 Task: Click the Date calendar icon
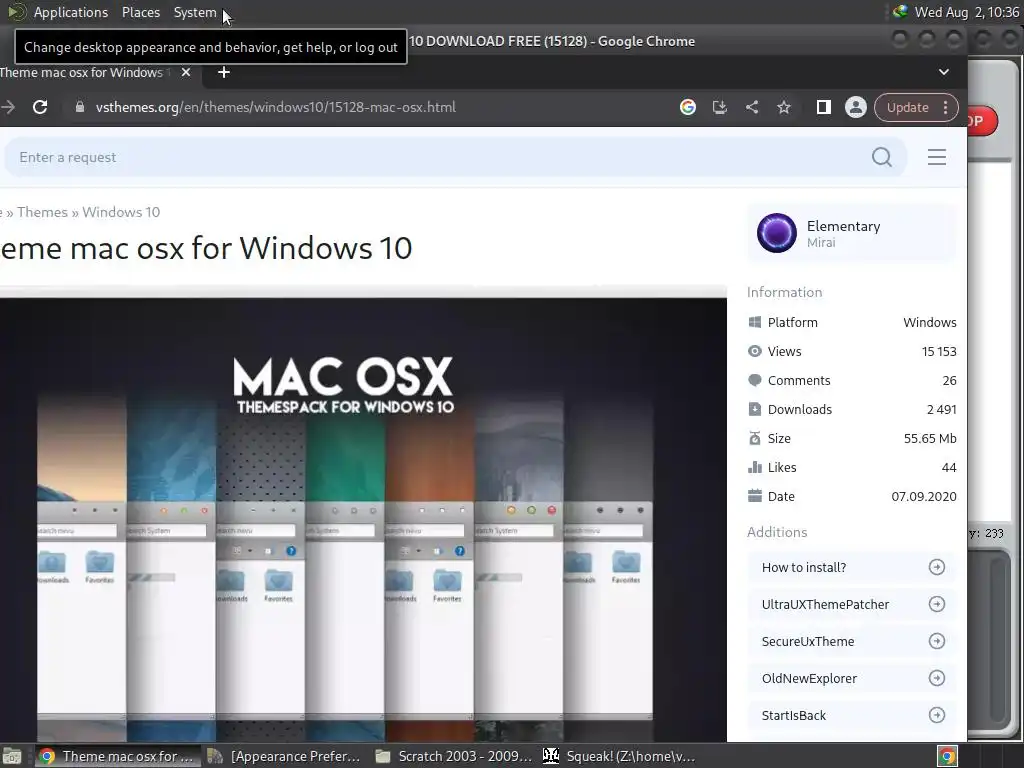(x=754, y=496)
